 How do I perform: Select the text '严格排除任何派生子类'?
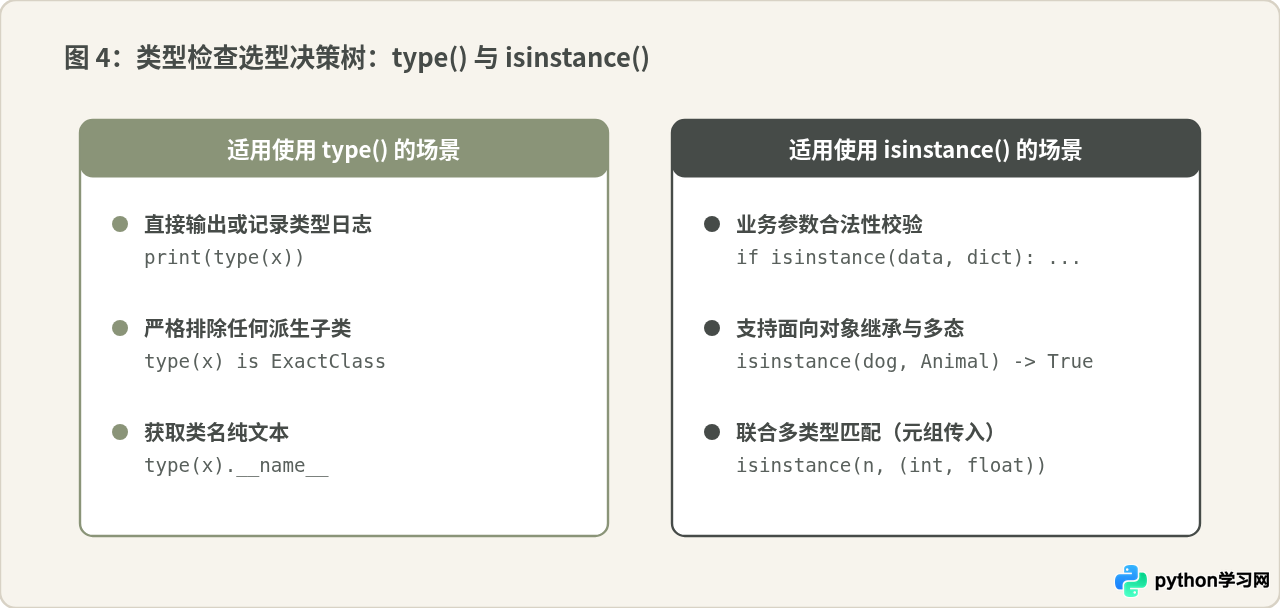click(247, 328)
